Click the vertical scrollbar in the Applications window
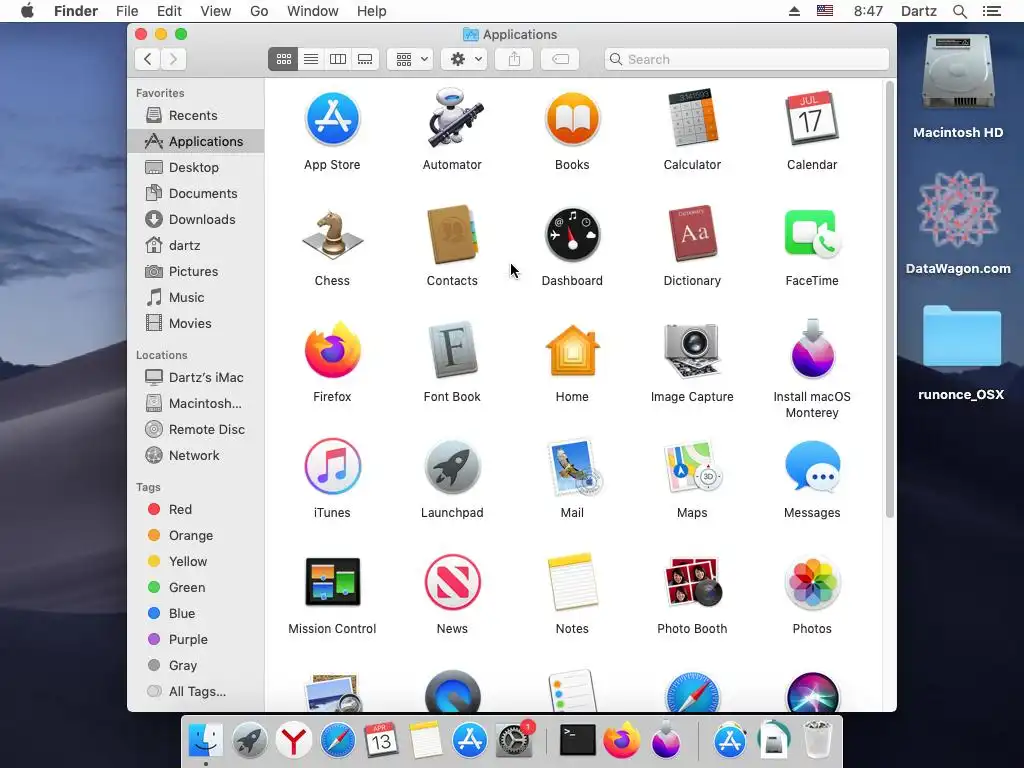 (x=889, y=300)
